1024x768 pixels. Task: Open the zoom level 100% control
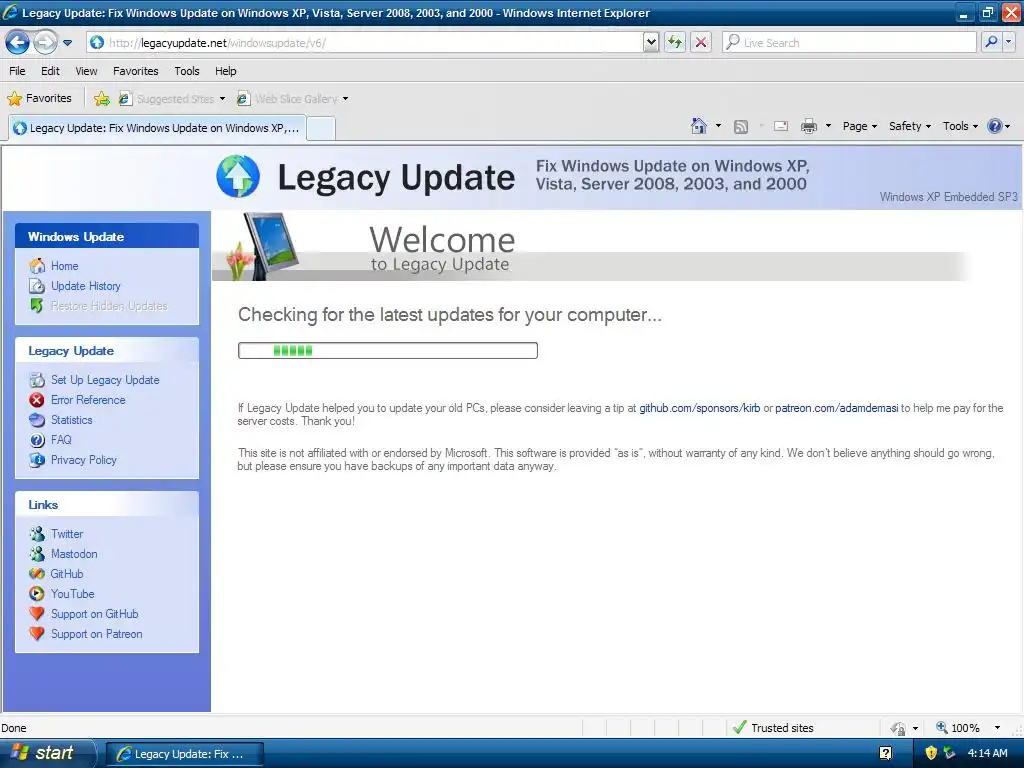click(x=968, y=728)
